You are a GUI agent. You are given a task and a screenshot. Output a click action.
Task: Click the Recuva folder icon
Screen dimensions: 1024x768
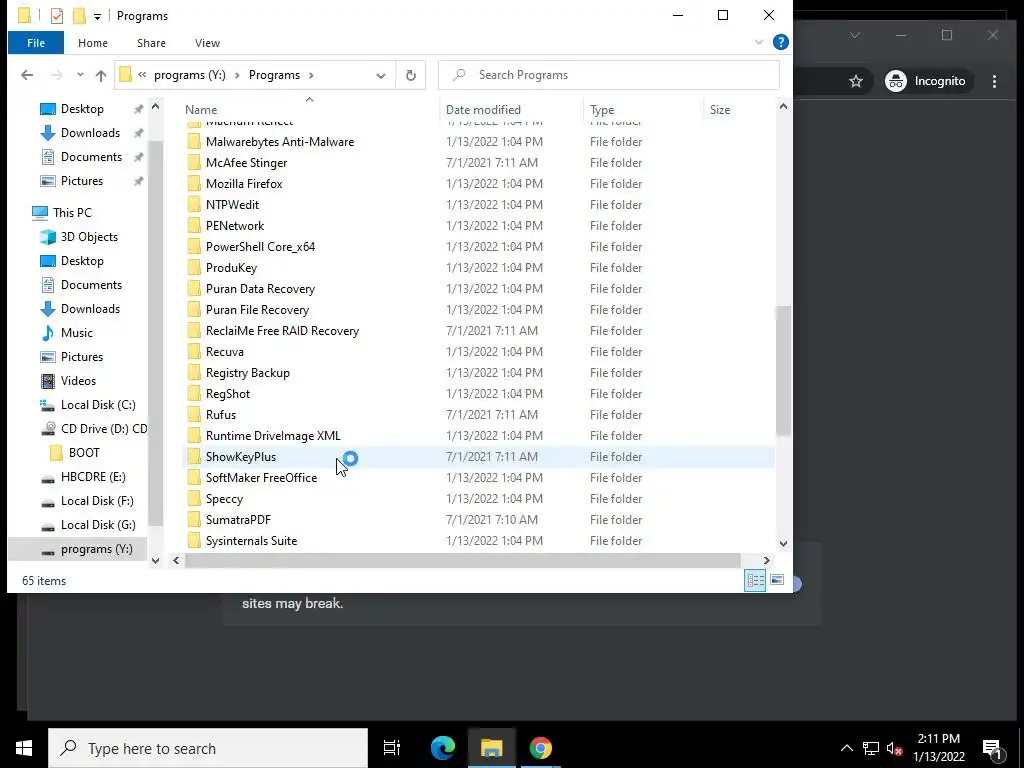click(194, 351)
